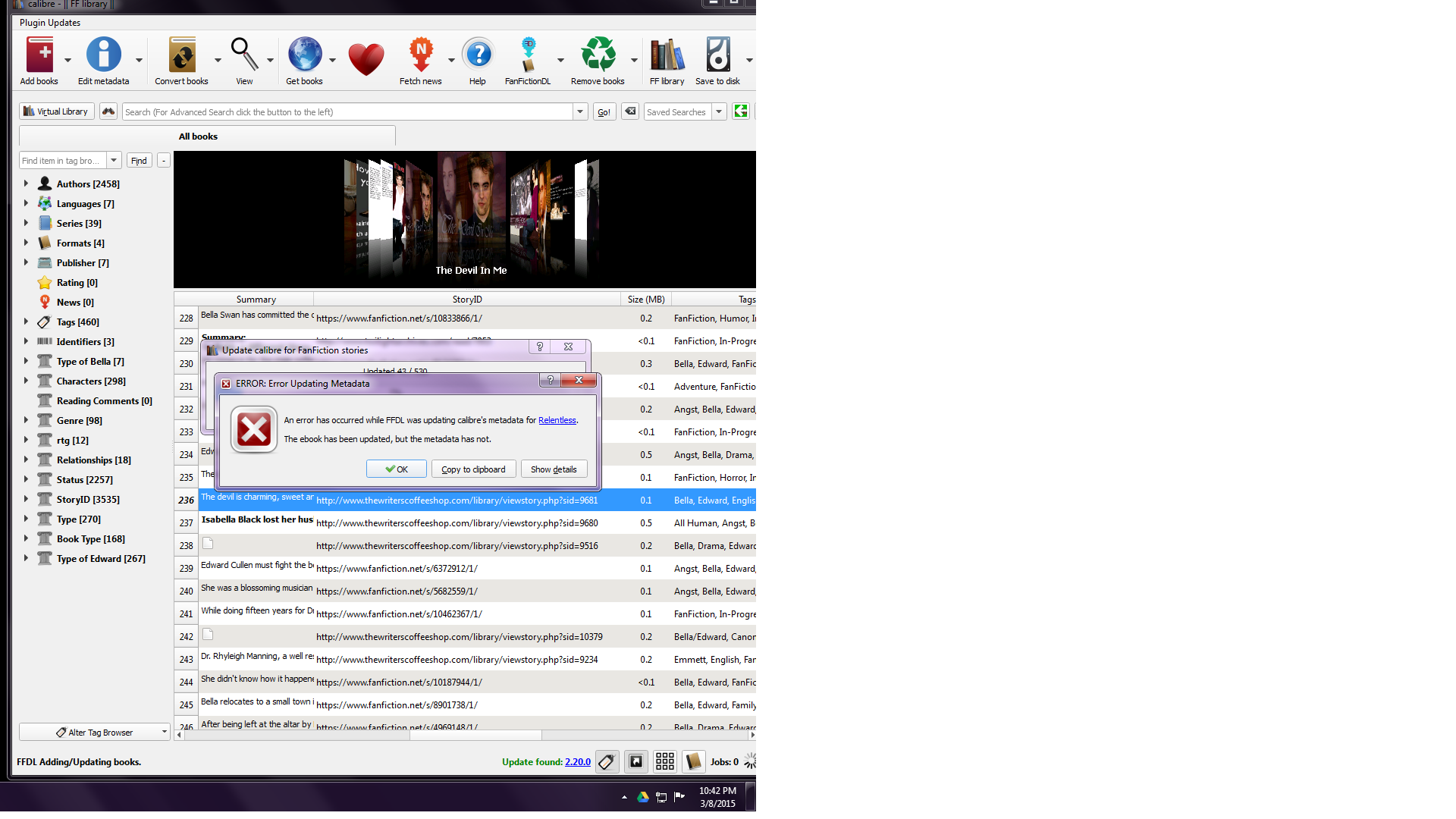Toggle book details panel icon

(693, 761)
